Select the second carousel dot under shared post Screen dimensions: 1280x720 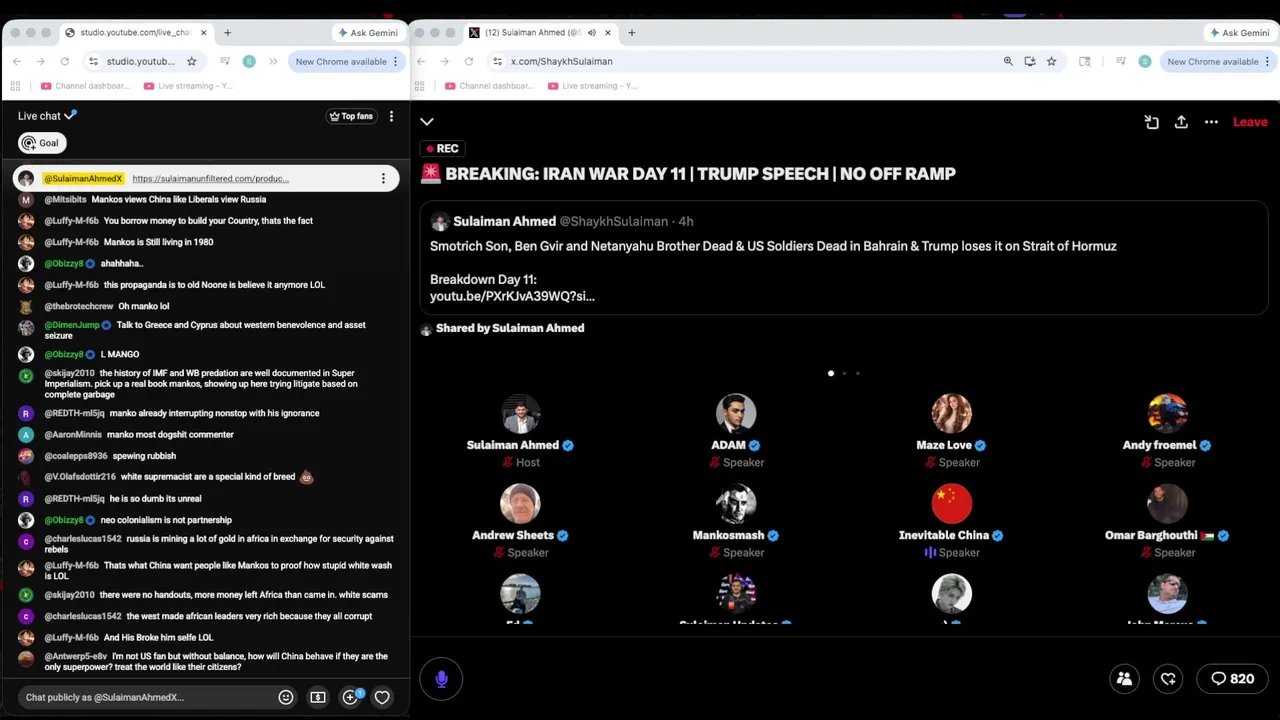tap(844, 373)
